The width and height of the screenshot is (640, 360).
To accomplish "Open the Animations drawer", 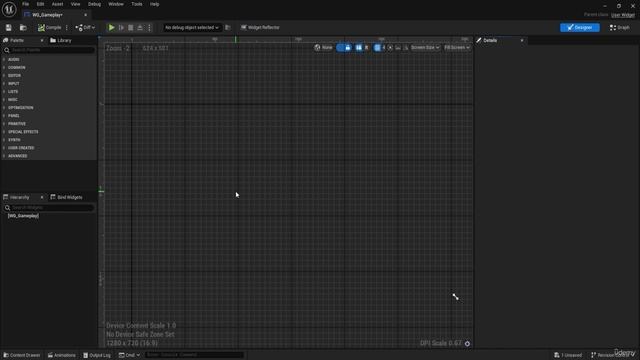I will coord(62,355).
